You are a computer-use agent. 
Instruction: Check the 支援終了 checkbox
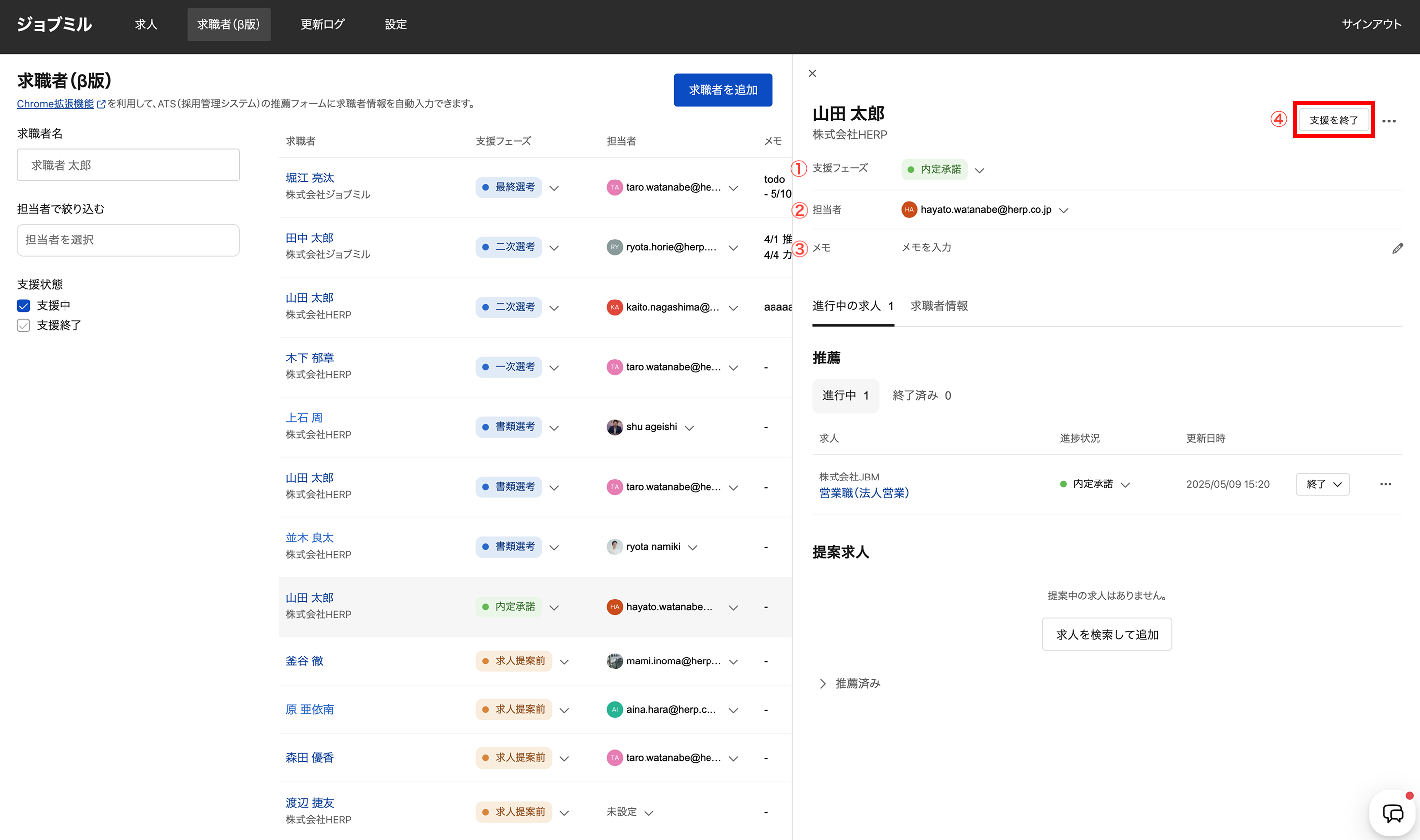[23, 325]
